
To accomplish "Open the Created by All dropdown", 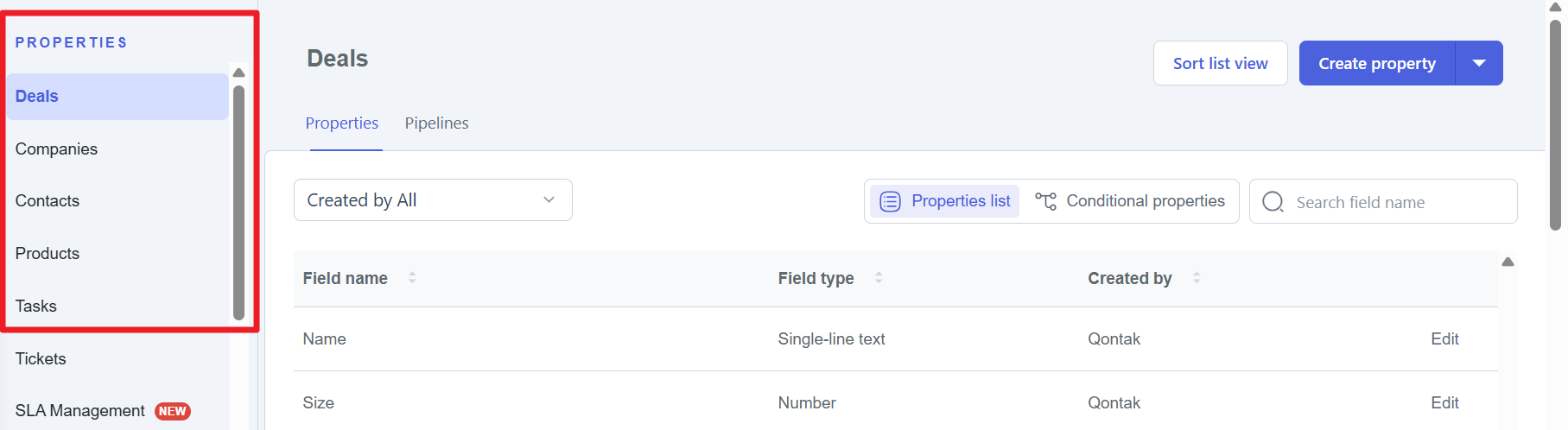I will 432,200.
